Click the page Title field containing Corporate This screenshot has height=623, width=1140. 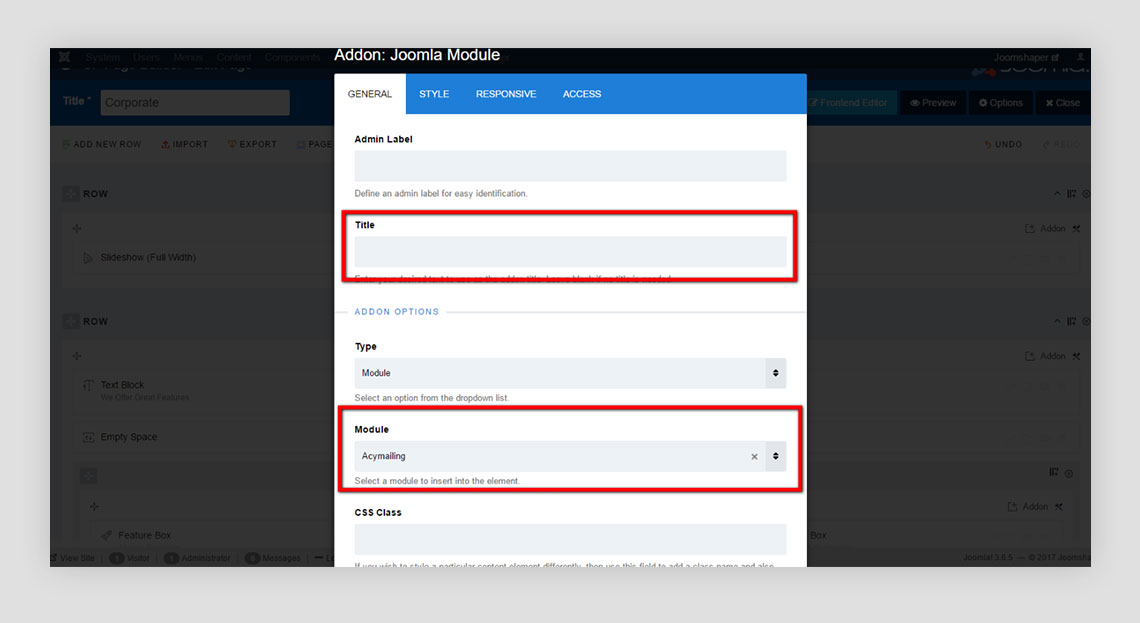(x=195, y=103)
